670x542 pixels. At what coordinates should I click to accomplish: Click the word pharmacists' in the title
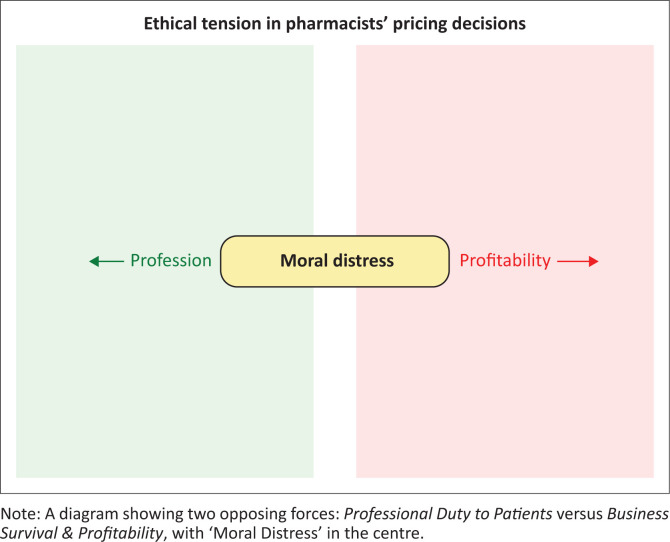point(337,24)
